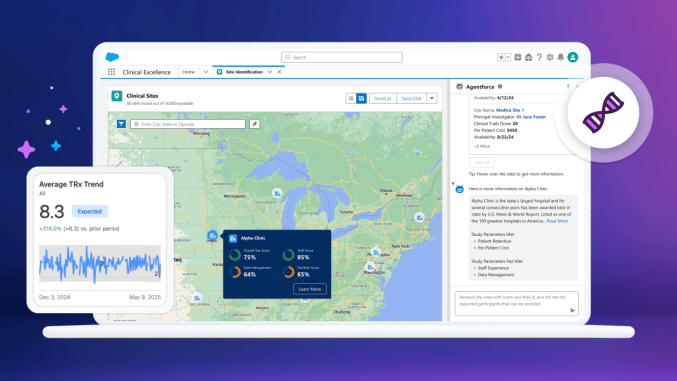Click the Enter City, State or Zipcode field
Screen dimensions: 677x381
pyautogui.click(x=188, y=124)
